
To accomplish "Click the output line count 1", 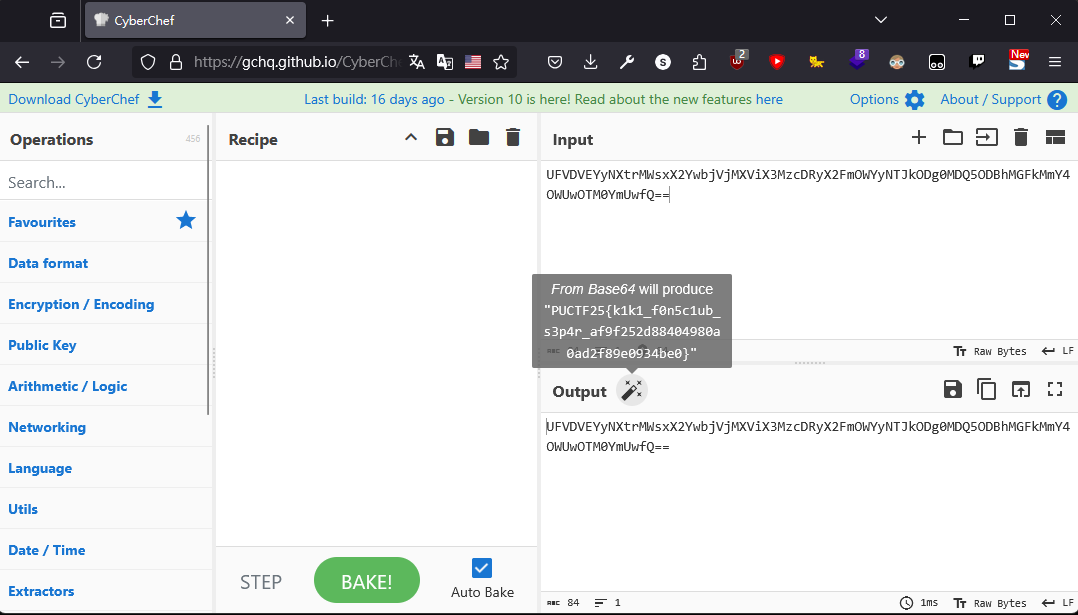I will coord(608,603).
